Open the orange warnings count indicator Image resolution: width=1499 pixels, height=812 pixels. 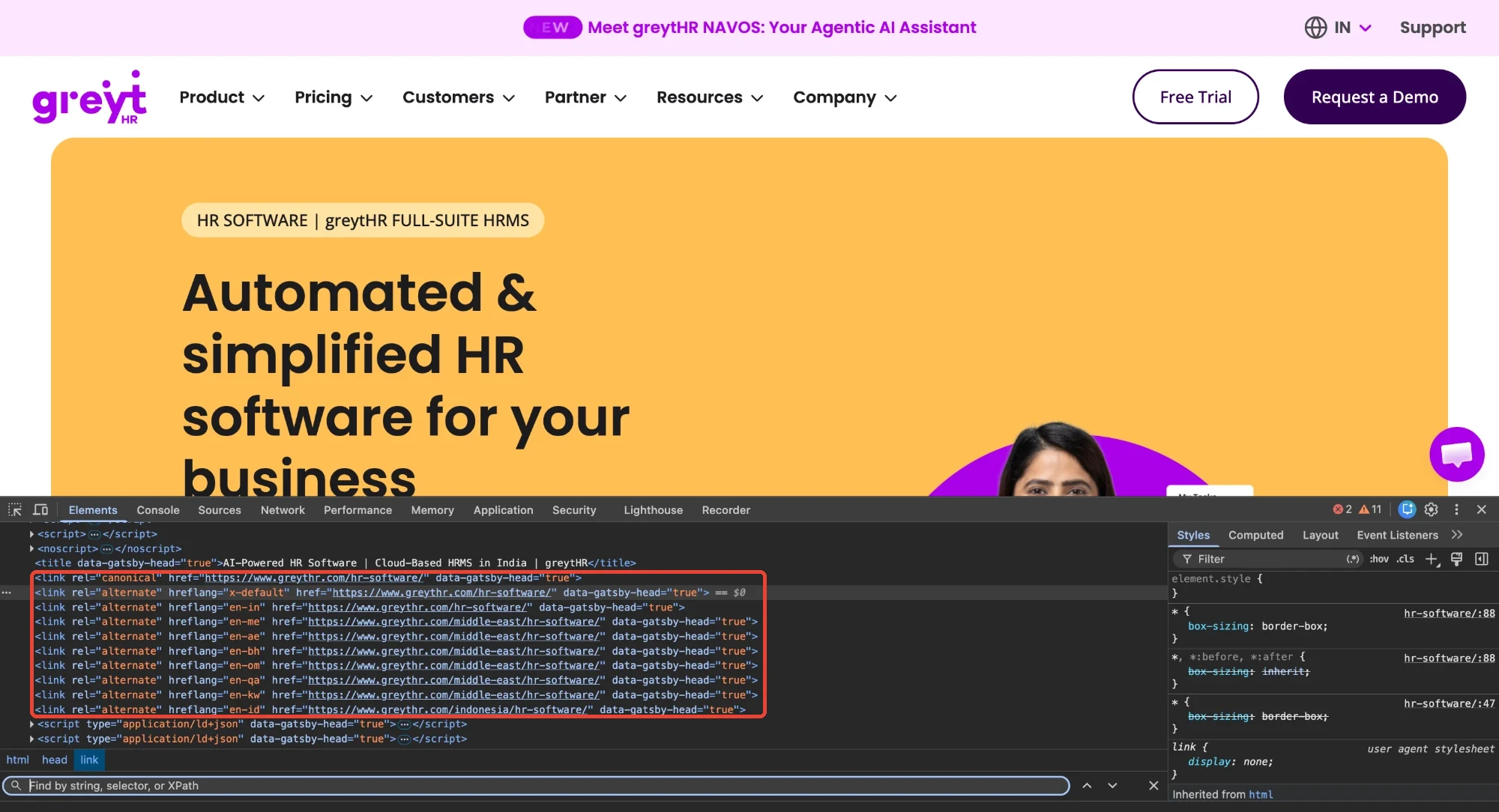tap(1371, 509)
